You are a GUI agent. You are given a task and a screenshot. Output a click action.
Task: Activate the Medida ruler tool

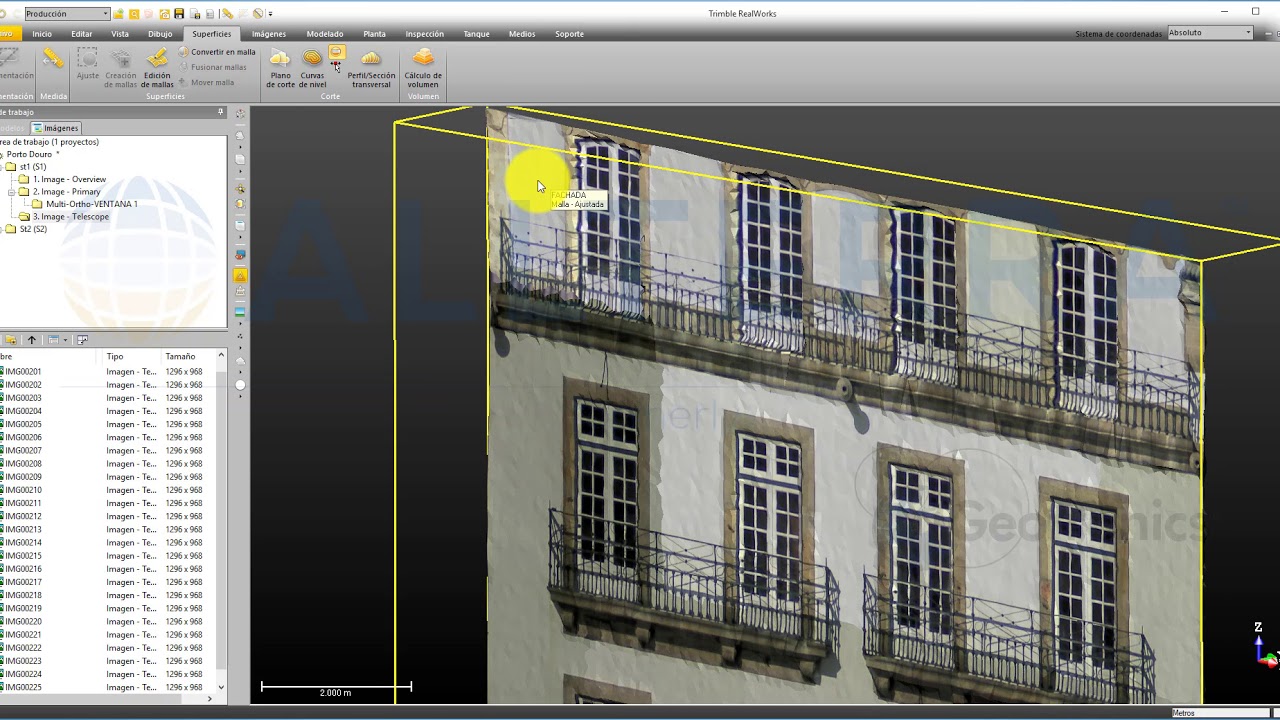point(53,60)
